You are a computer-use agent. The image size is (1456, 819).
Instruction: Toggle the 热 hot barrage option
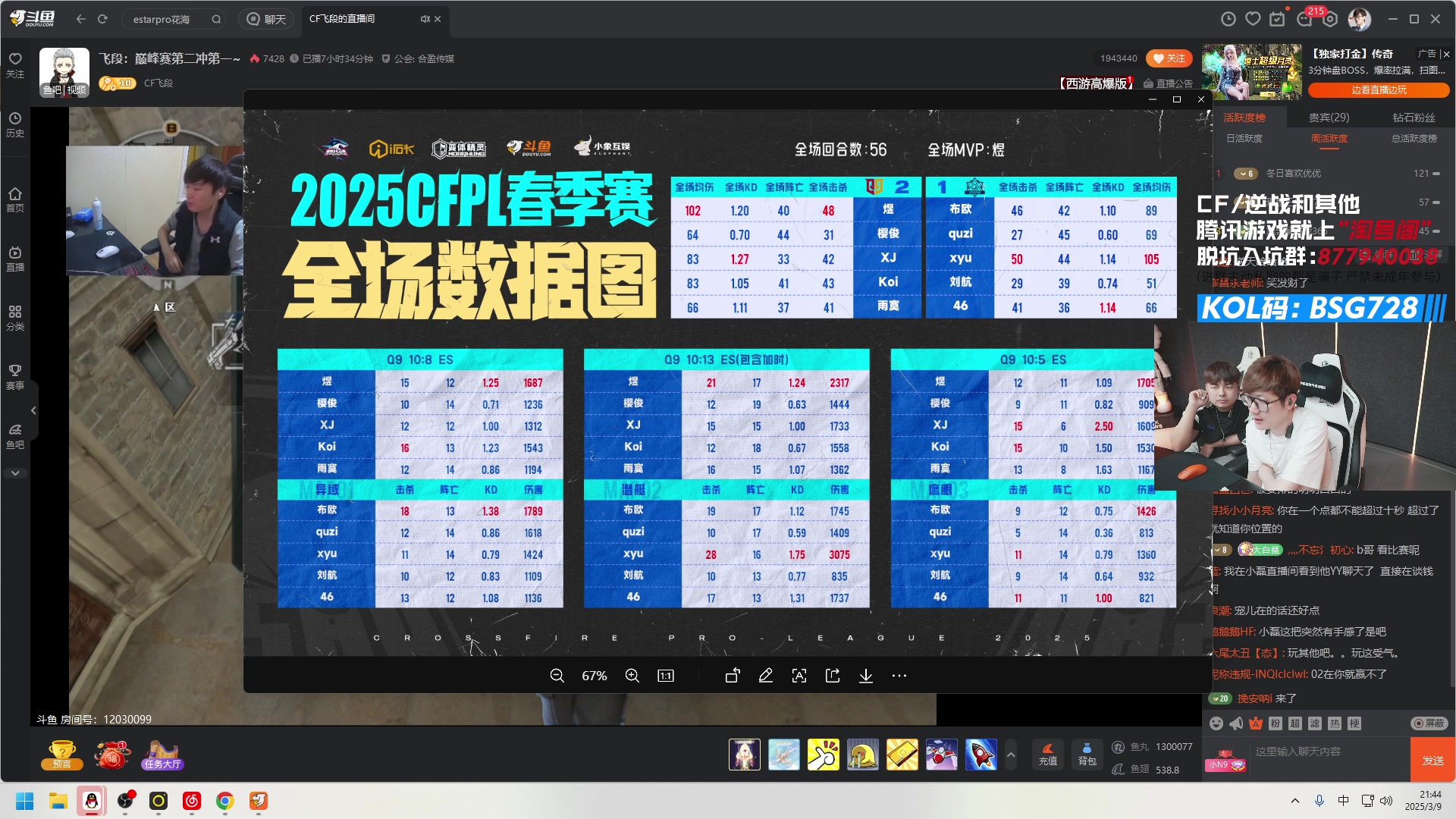pyautogui.click(x=1335, y=723)
